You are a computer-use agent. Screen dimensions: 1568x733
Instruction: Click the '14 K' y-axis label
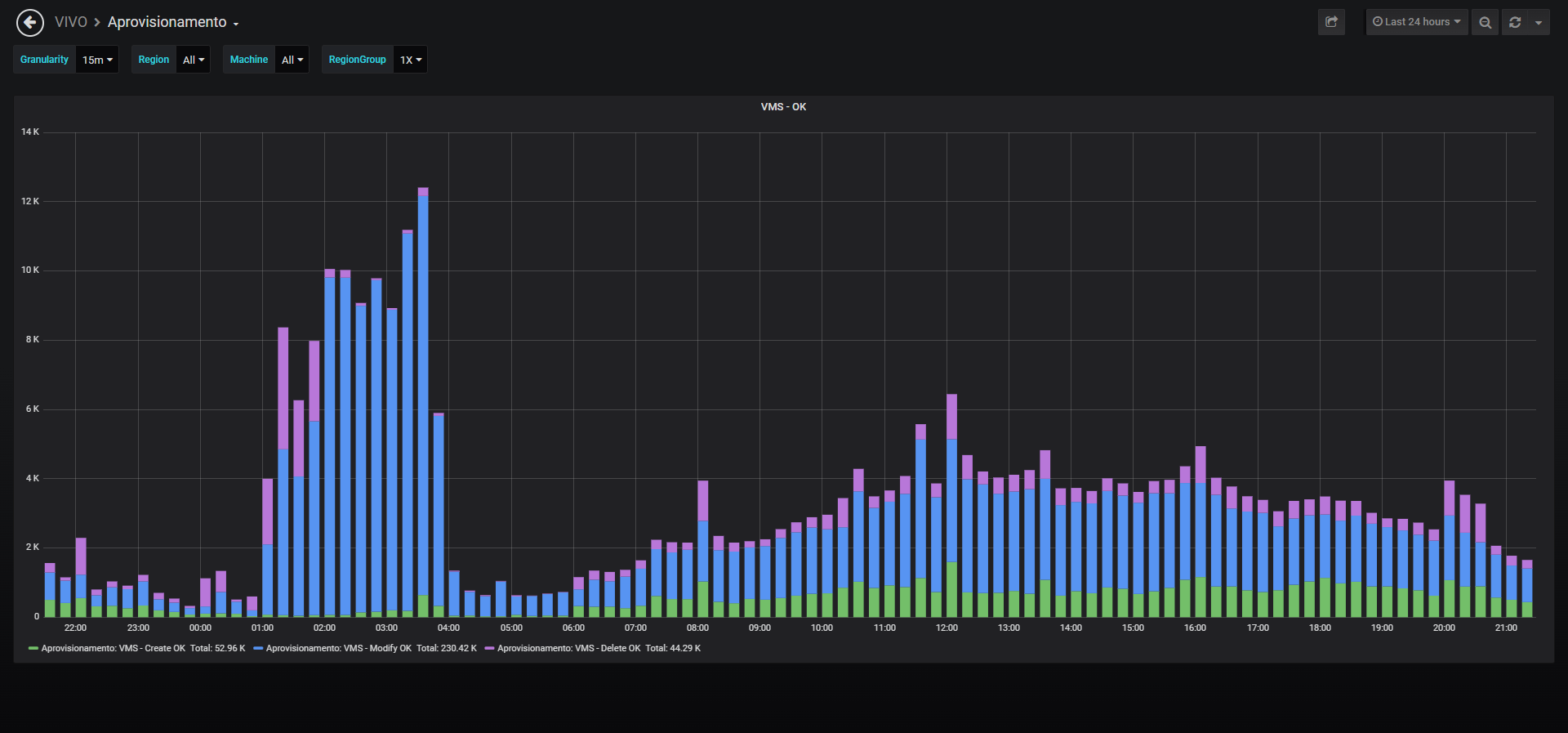click(x=30, y=132)
